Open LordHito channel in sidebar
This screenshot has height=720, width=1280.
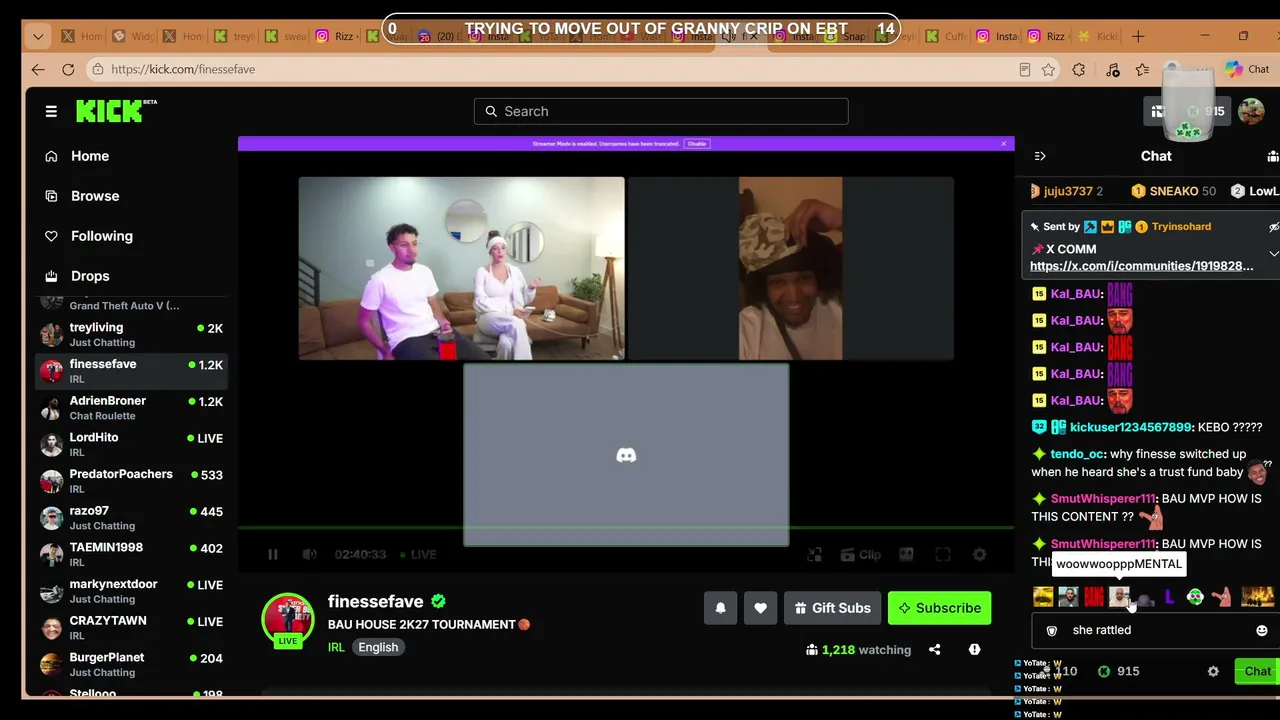(x=132, y=444)
